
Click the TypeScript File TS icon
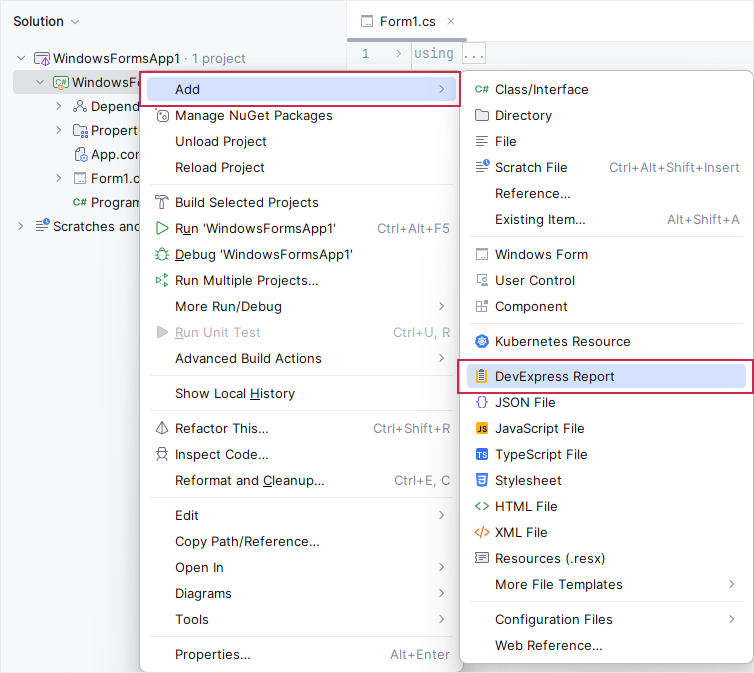[481, 454]
